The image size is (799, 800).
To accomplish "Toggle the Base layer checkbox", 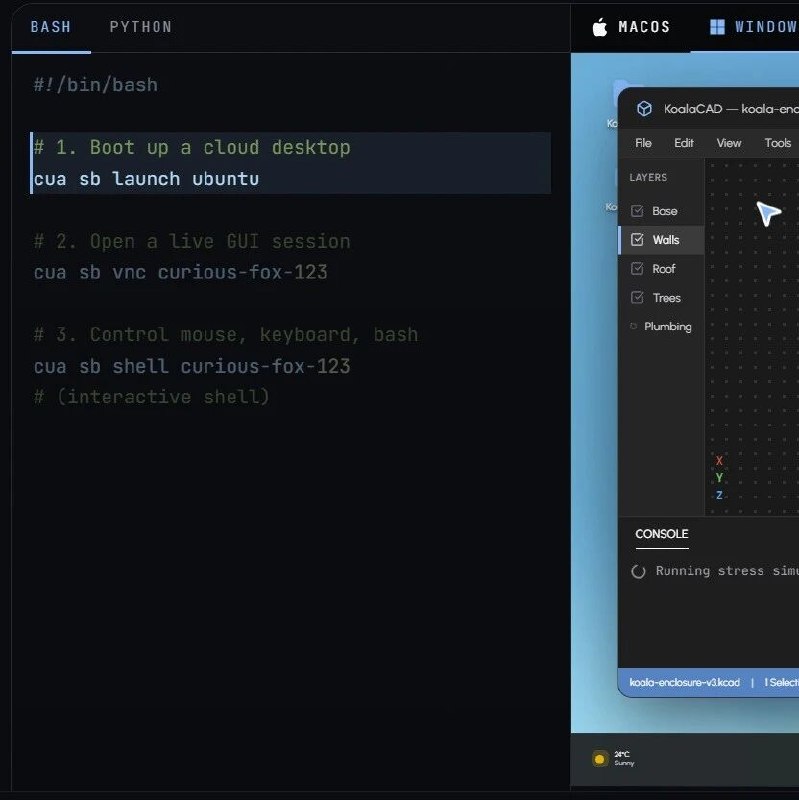I will (x=637, y=211).
